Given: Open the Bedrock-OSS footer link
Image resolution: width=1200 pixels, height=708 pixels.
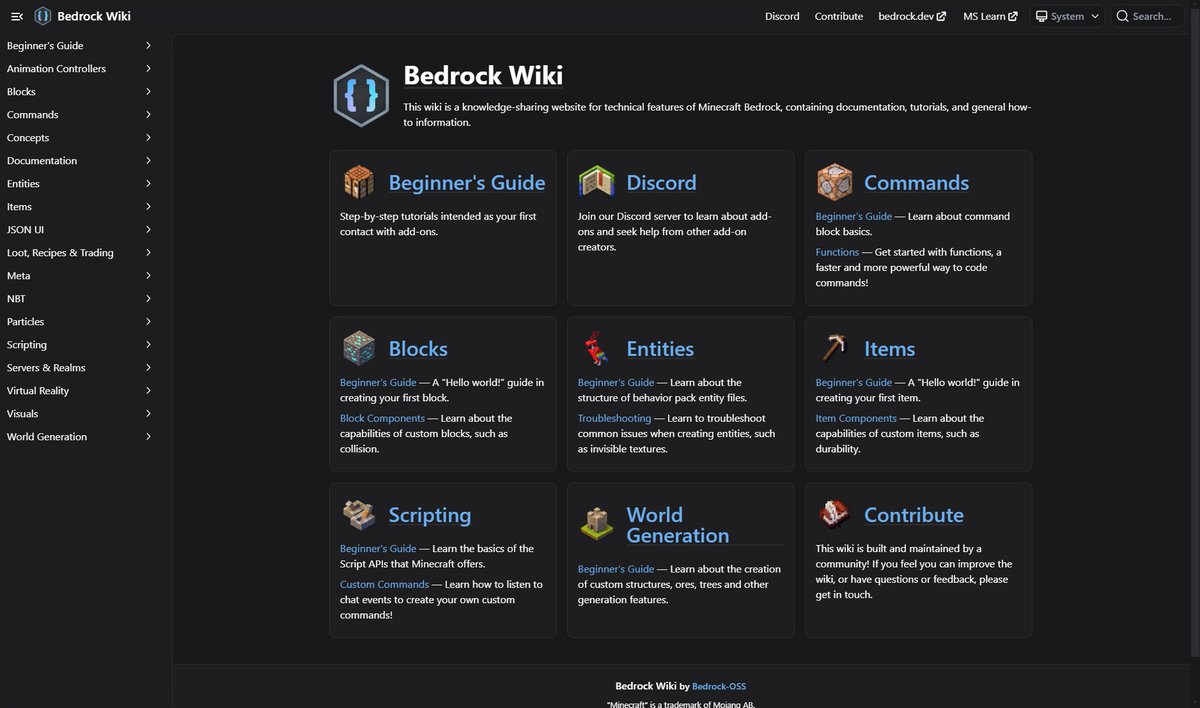Looking at the screenshot, I should tap(719, 686).
